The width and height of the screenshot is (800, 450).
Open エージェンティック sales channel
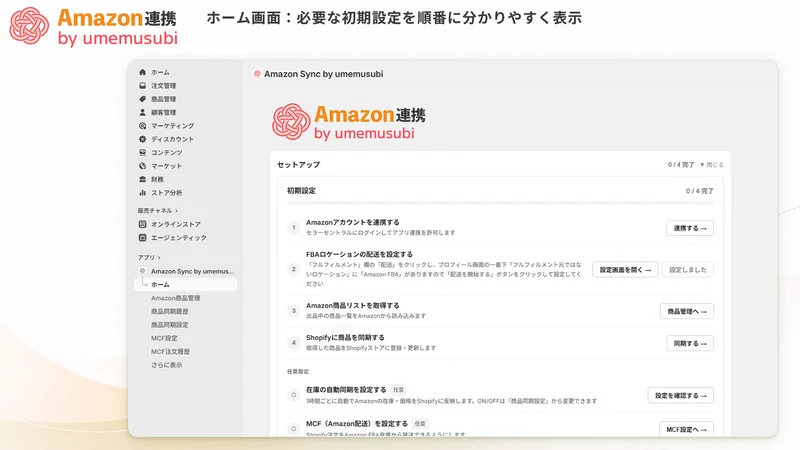tap(179, 237)
